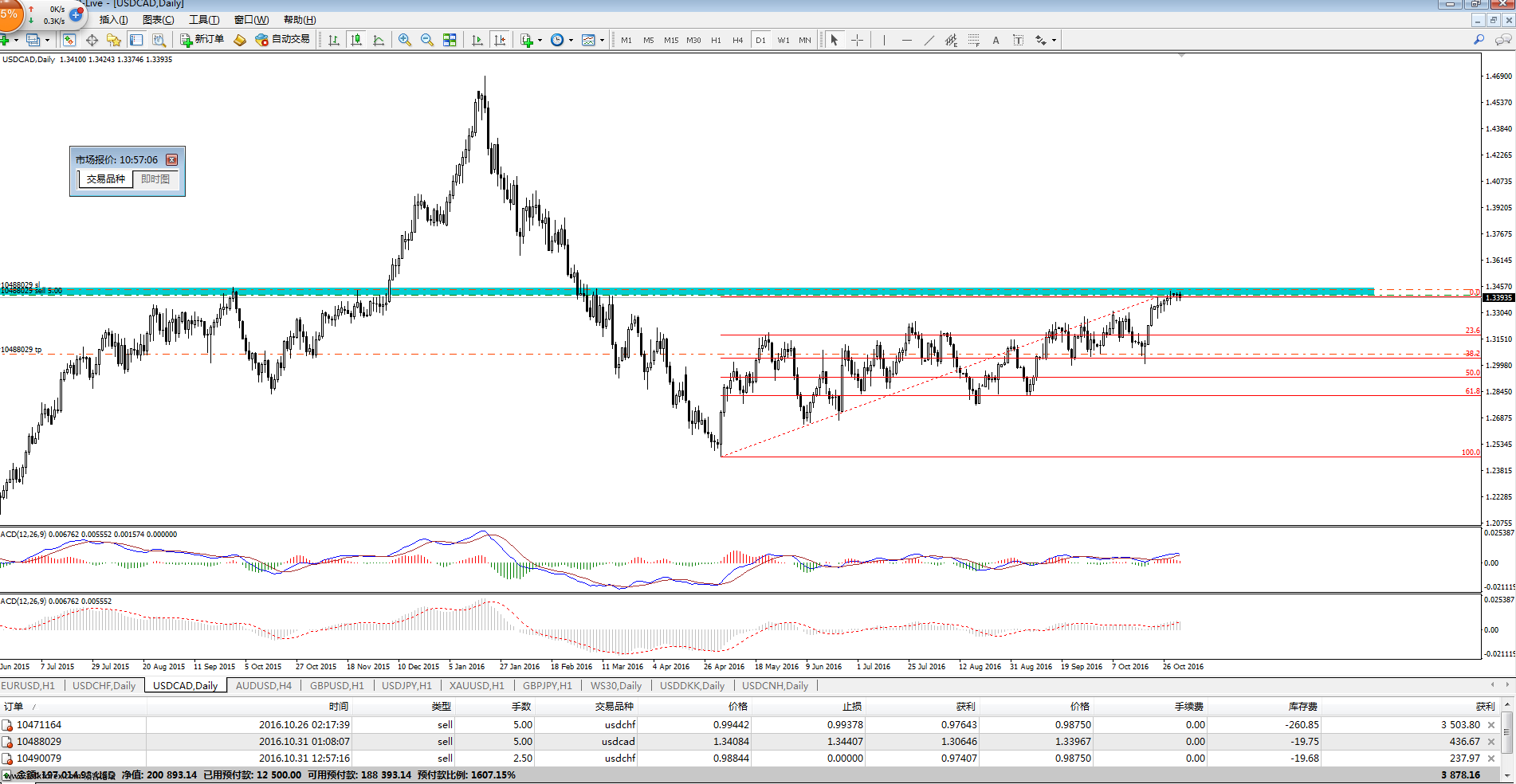Screen dimensions: 1516x784
Task: Expand the Templates dropdown arrow
Action: [602, 40]
